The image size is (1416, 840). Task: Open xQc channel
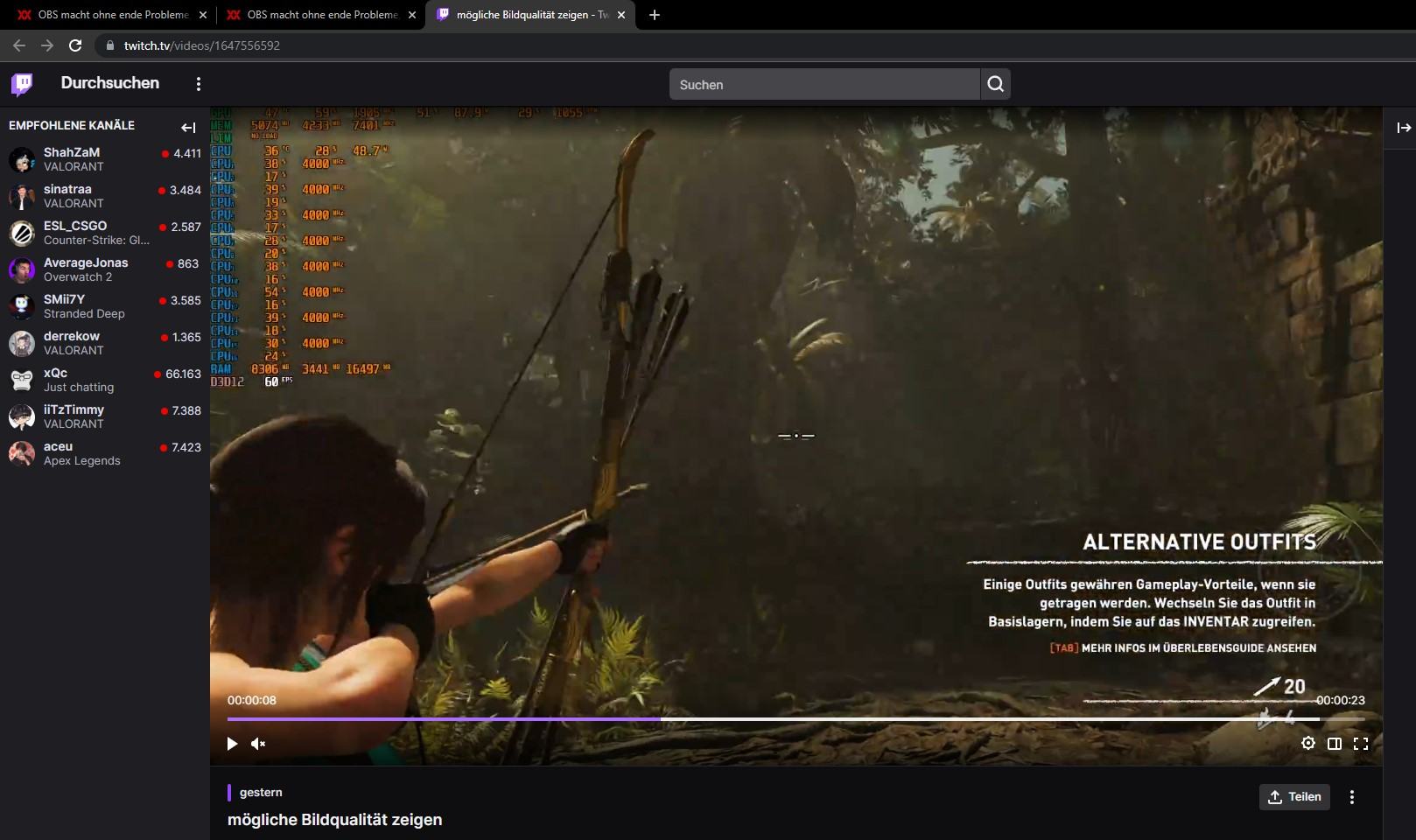pyautogui.click(x=105, y=380)
